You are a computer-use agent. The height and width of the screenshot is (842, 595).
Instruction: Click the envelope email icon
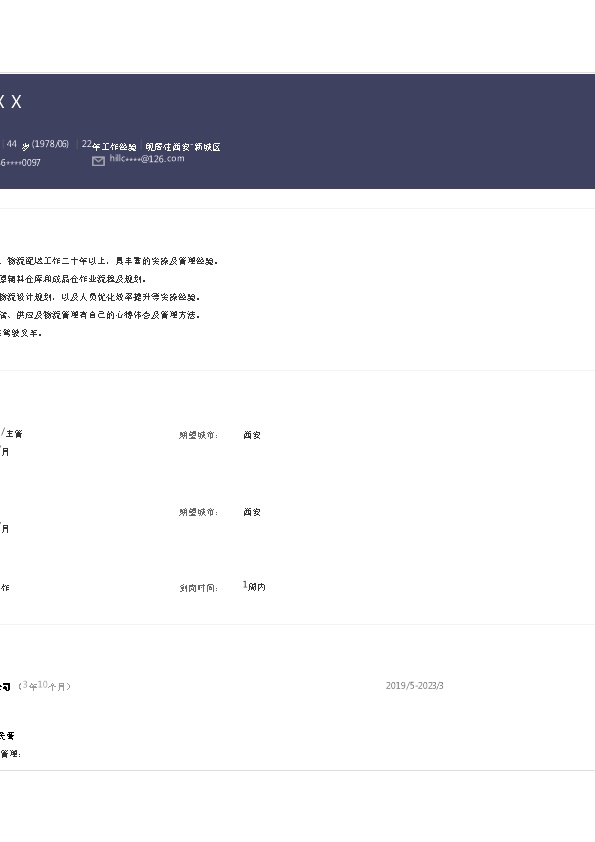98,161
